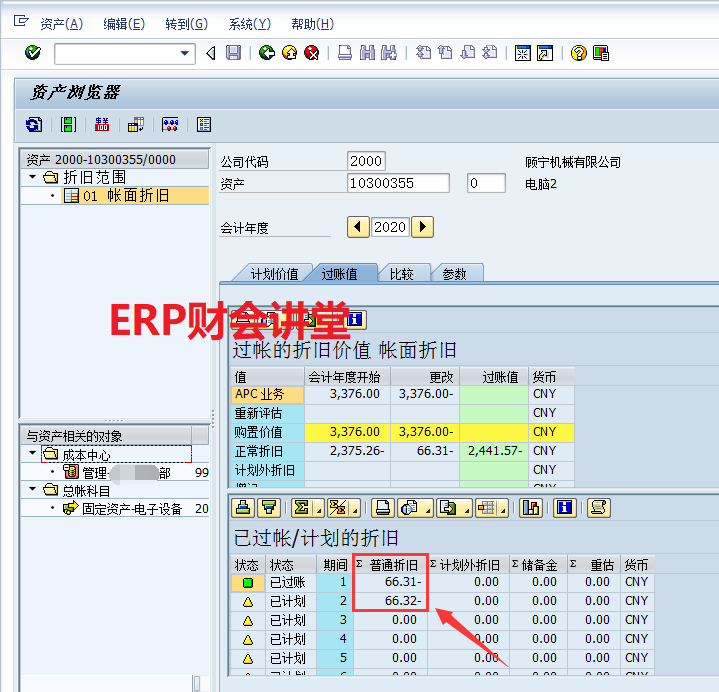Select the 01 帐面折旧 tree item
This screenshot has height=692, width=719.
tap(125, 196)
